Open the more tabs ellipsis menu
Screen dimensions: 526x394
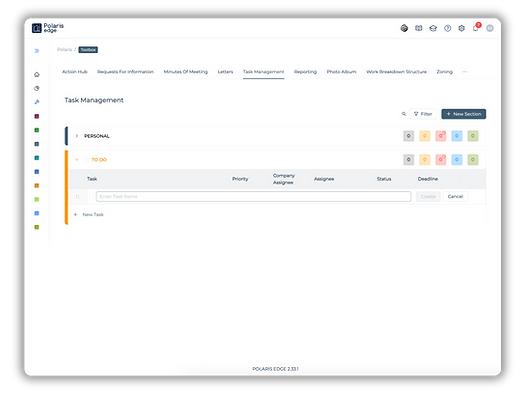pos(465,72)
